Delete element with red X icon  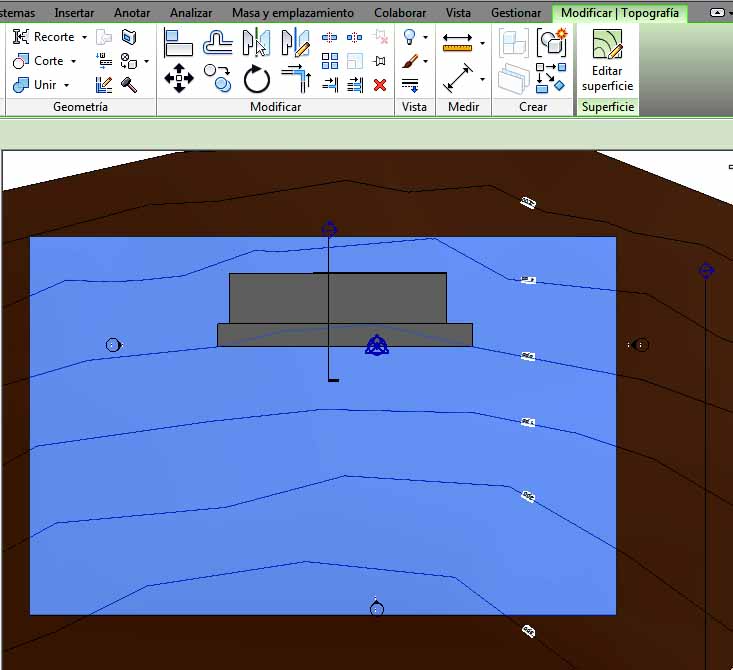pos(380,85)
